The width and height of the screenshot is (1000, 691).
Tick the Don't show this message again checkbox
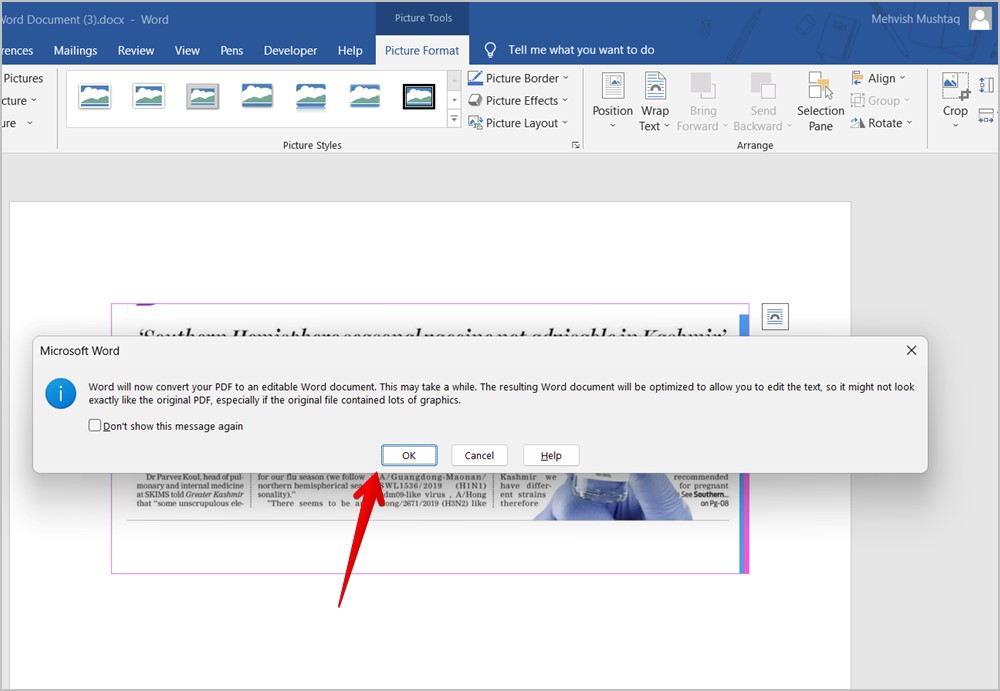94,425
